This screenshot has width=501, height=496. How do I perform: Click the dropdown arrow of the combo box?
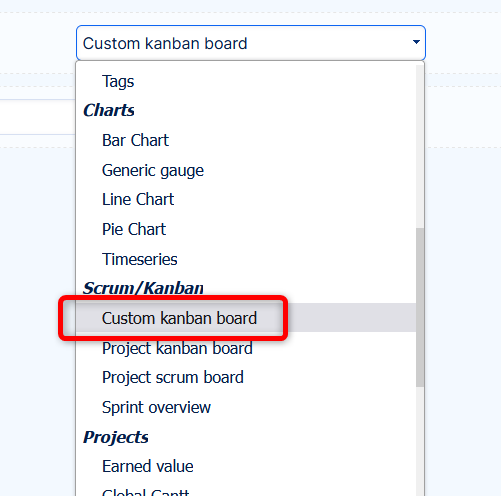pos(416,42)
